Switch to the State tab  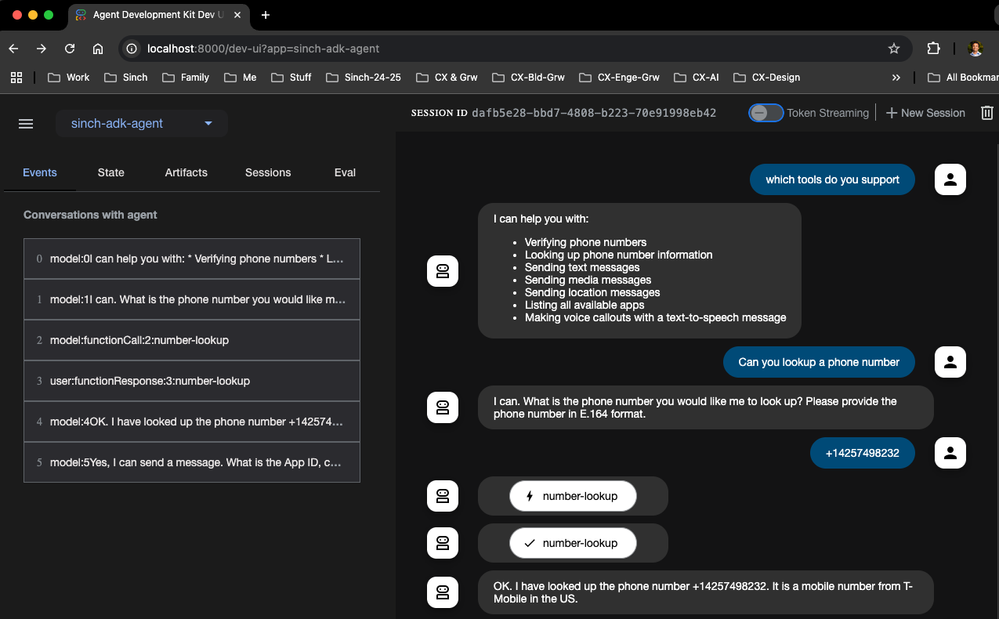pos(111,172)
